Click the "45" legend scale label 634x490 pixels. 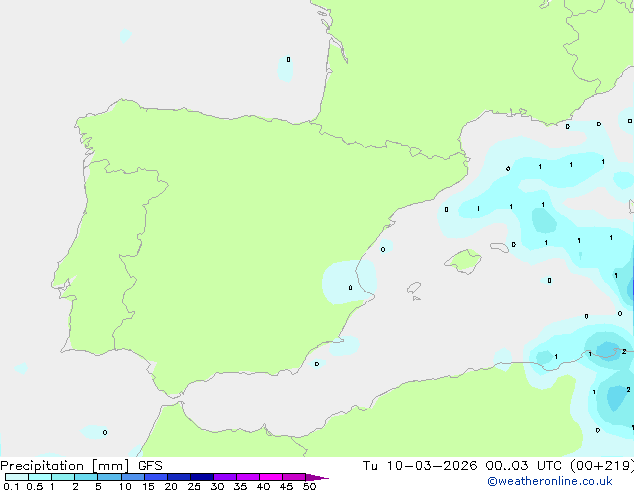point(286,486)
